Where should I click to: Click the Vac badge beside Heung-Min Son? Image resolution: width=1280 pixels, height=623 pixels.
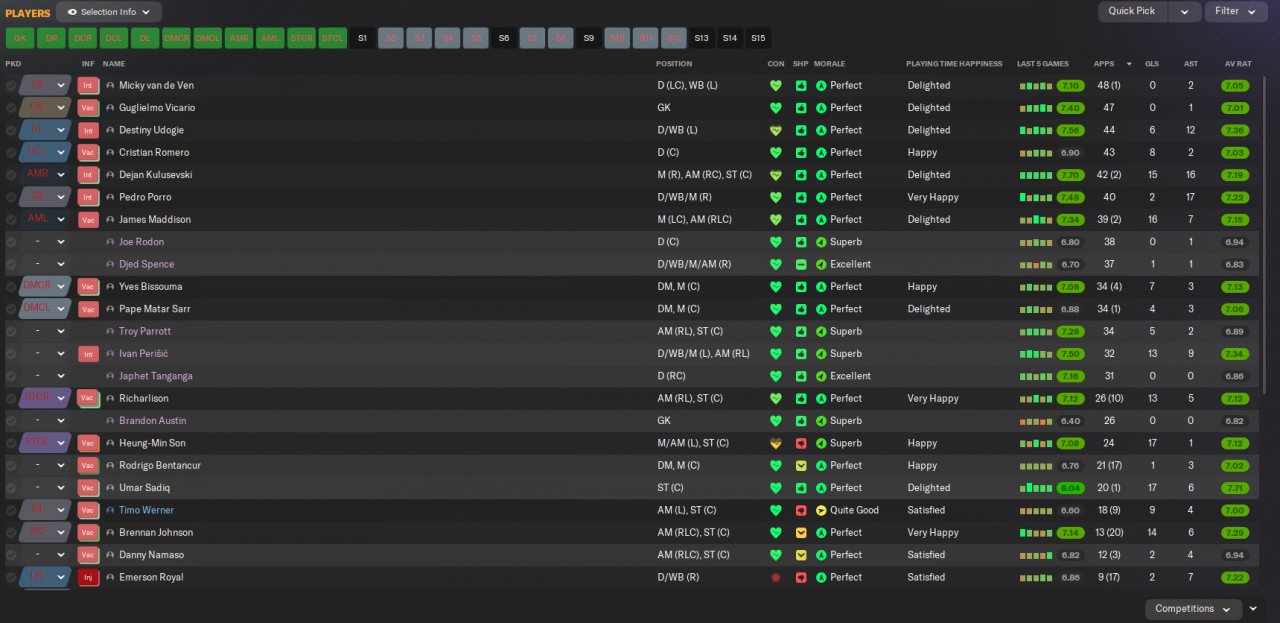(x=88, y=444)
